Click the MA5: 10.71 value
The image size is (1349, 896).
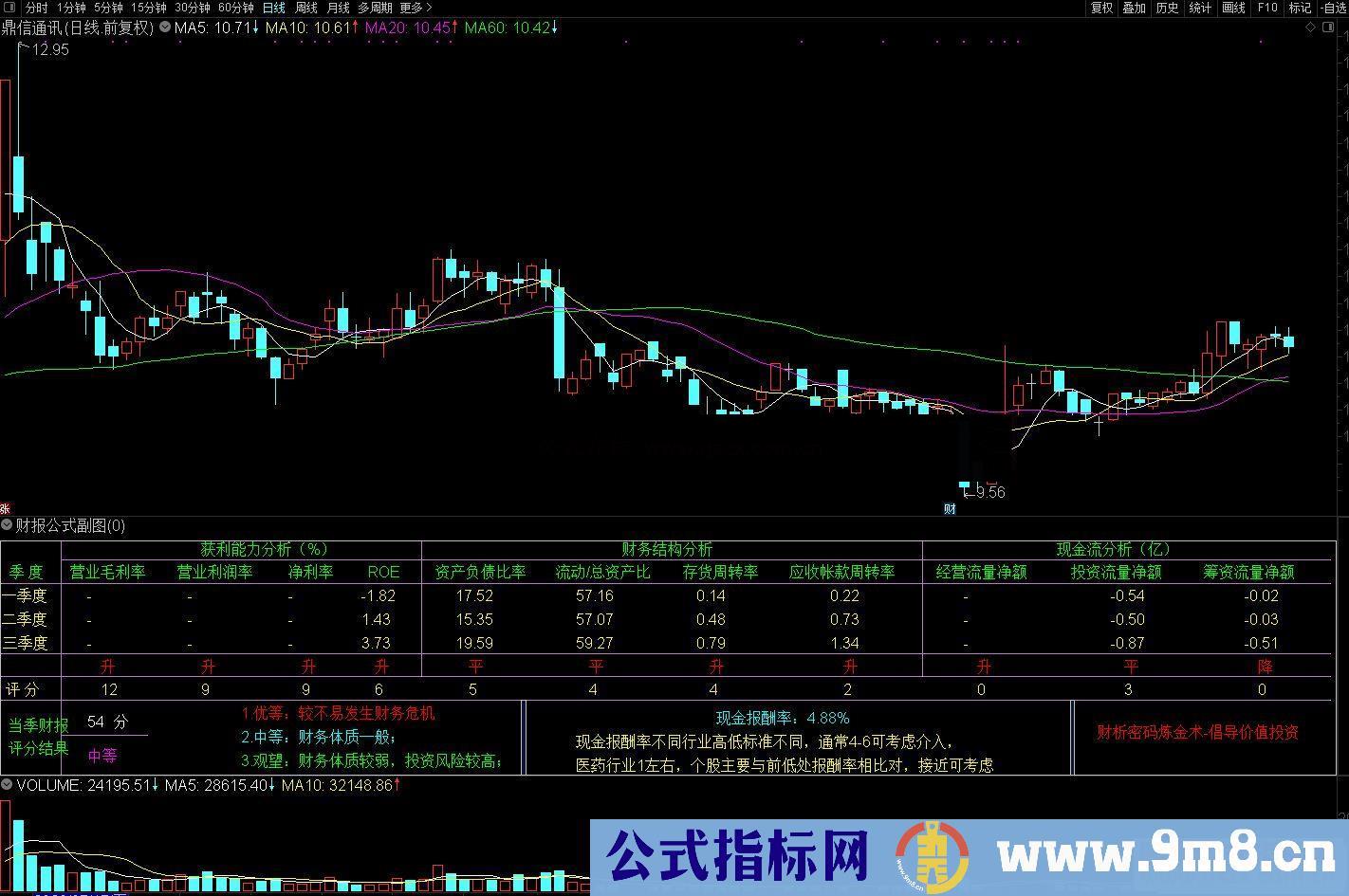pos(213,27)
